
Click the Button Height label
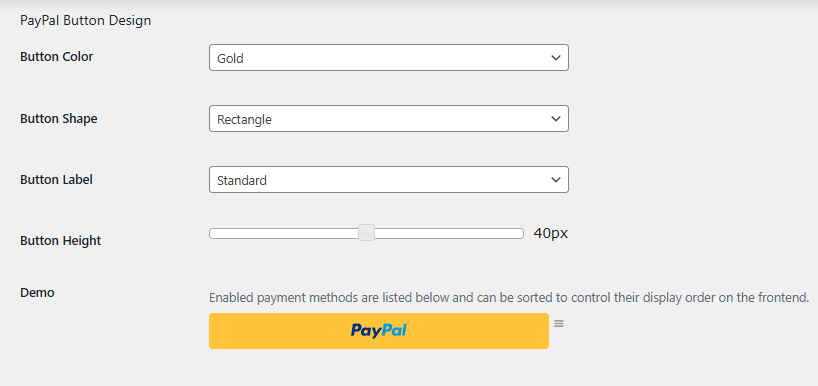[61, 240]
